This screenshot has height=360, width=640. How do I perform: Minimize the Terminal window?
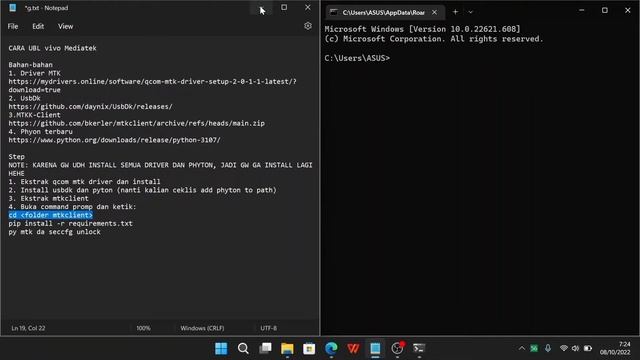click(x=582, y=10)
